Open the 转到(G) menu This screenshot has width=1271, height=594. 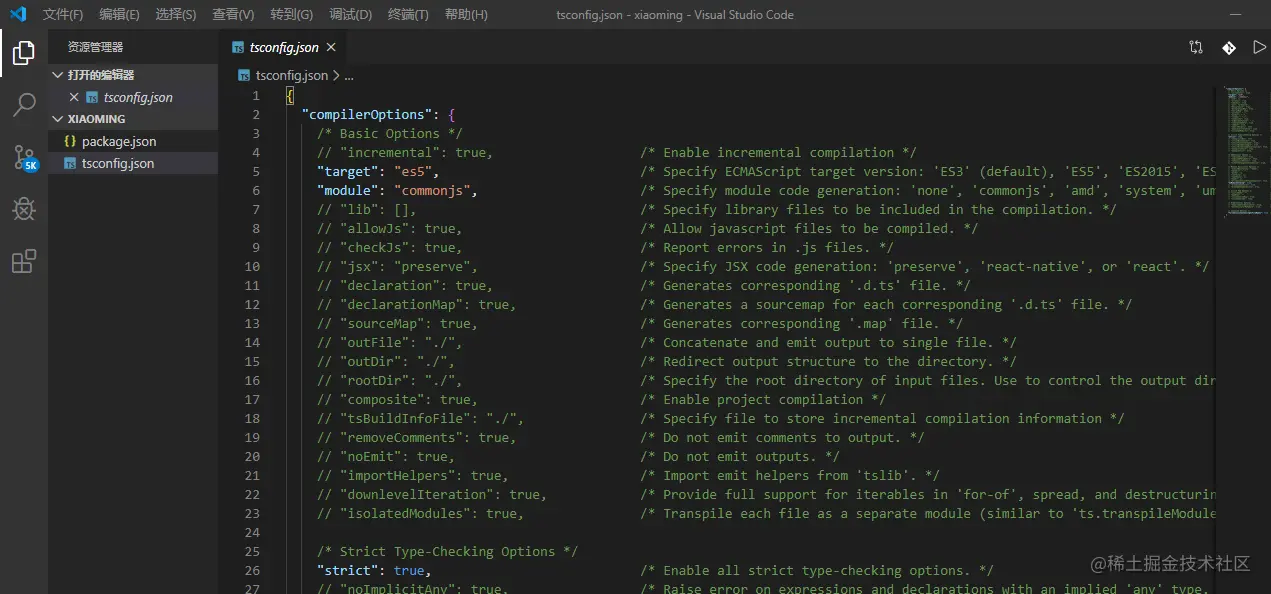pyautogui.click(x=291, y=14)
